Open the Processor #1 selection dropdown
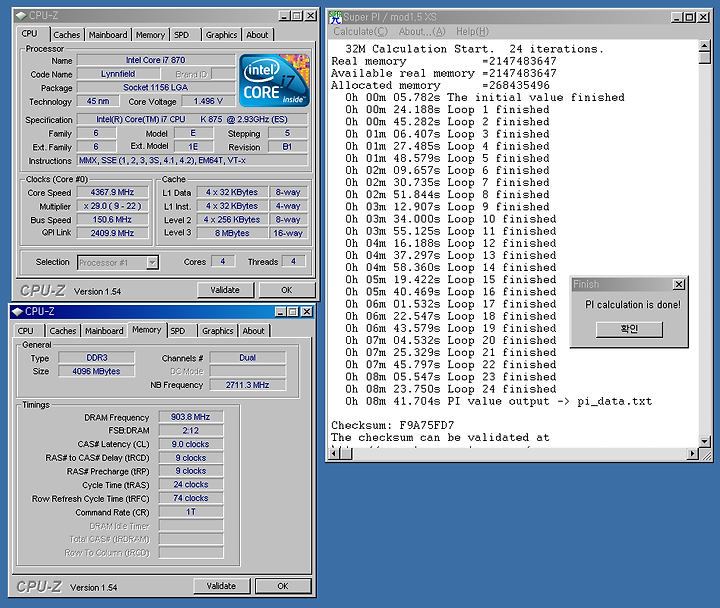Image resolution: width=720 pixels, height=608 pixels. point(152,262)
